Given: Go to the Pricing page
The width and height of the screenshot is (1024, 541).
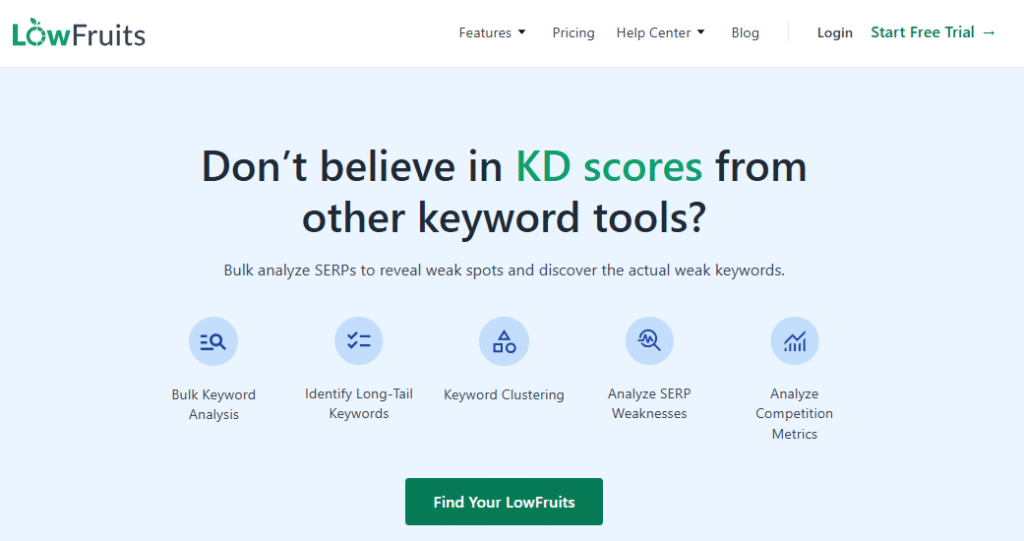Looking at the screenshot, I should tap(573, 33).
